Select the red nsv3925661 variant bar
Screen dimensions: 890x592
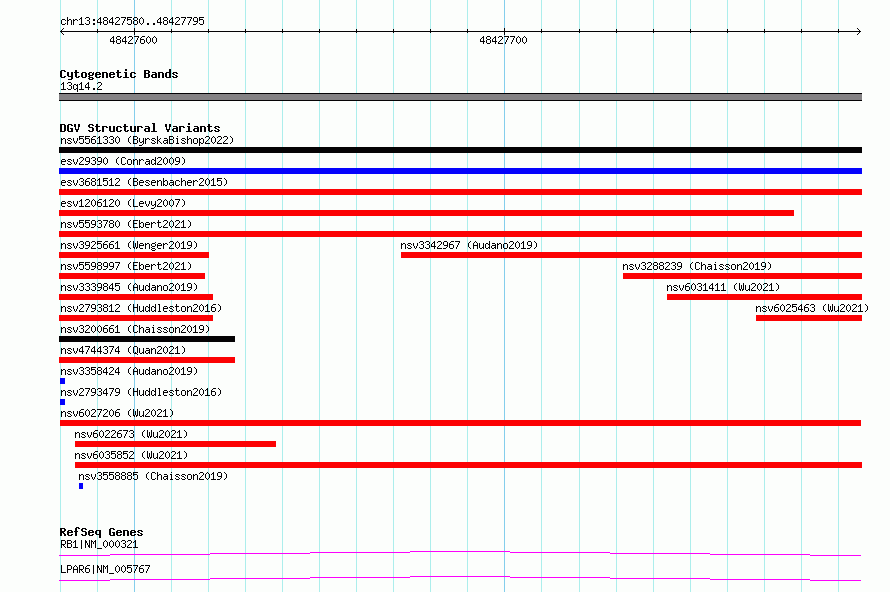click(134, 255)
